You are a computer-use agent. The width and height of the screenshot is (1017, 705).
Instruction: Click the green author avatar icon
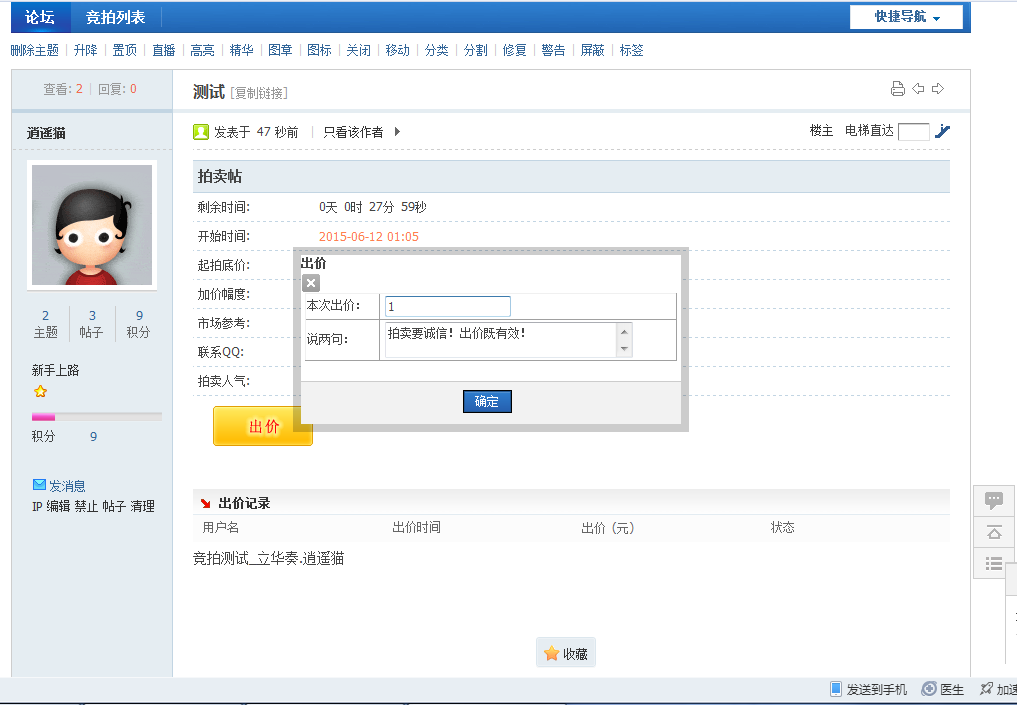pyautogui.click(x=200, y=132)
